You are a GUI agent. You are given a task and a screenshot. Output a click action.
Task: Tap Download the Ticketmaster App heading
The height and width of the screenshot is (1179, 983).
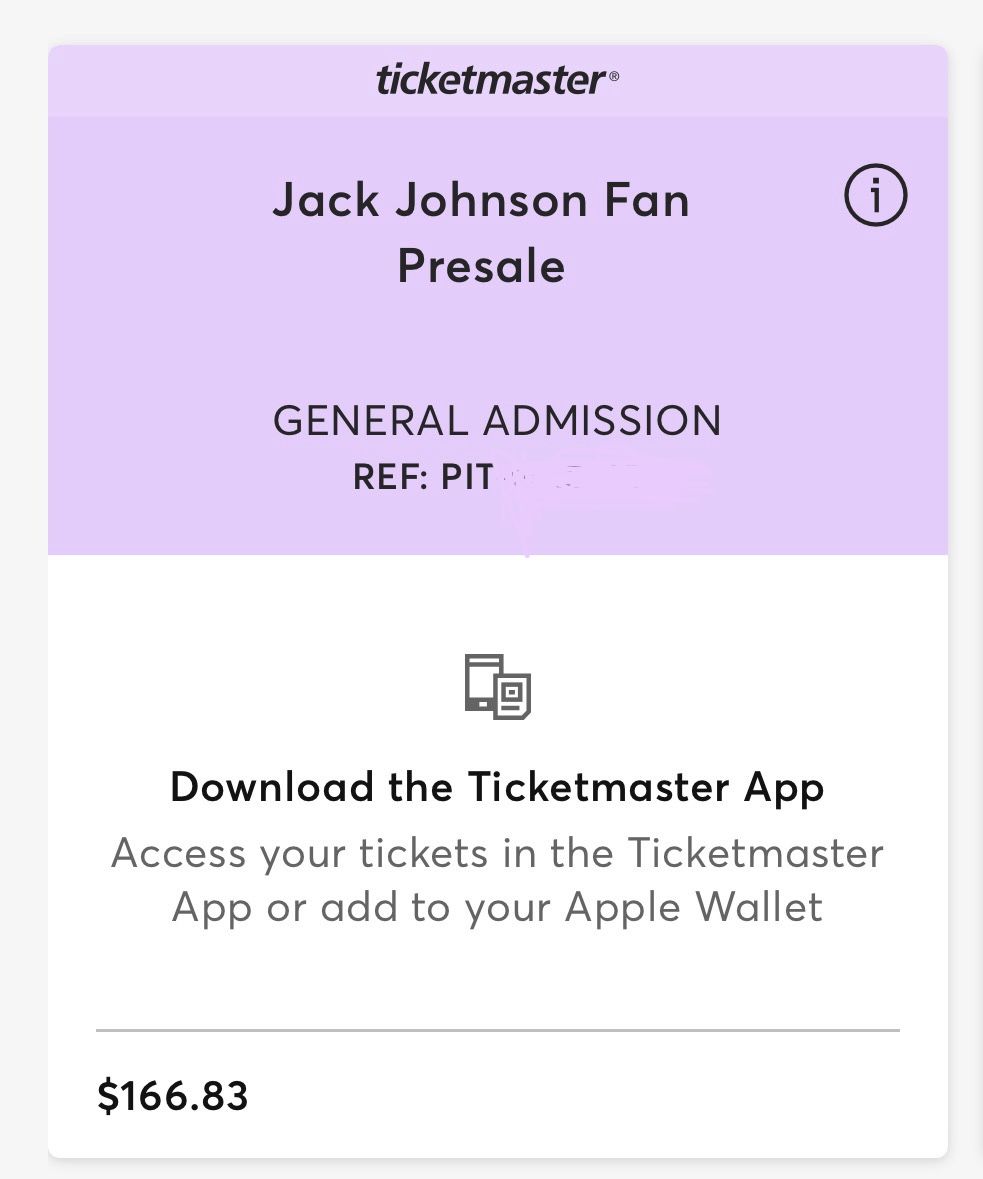pos(497,789)
